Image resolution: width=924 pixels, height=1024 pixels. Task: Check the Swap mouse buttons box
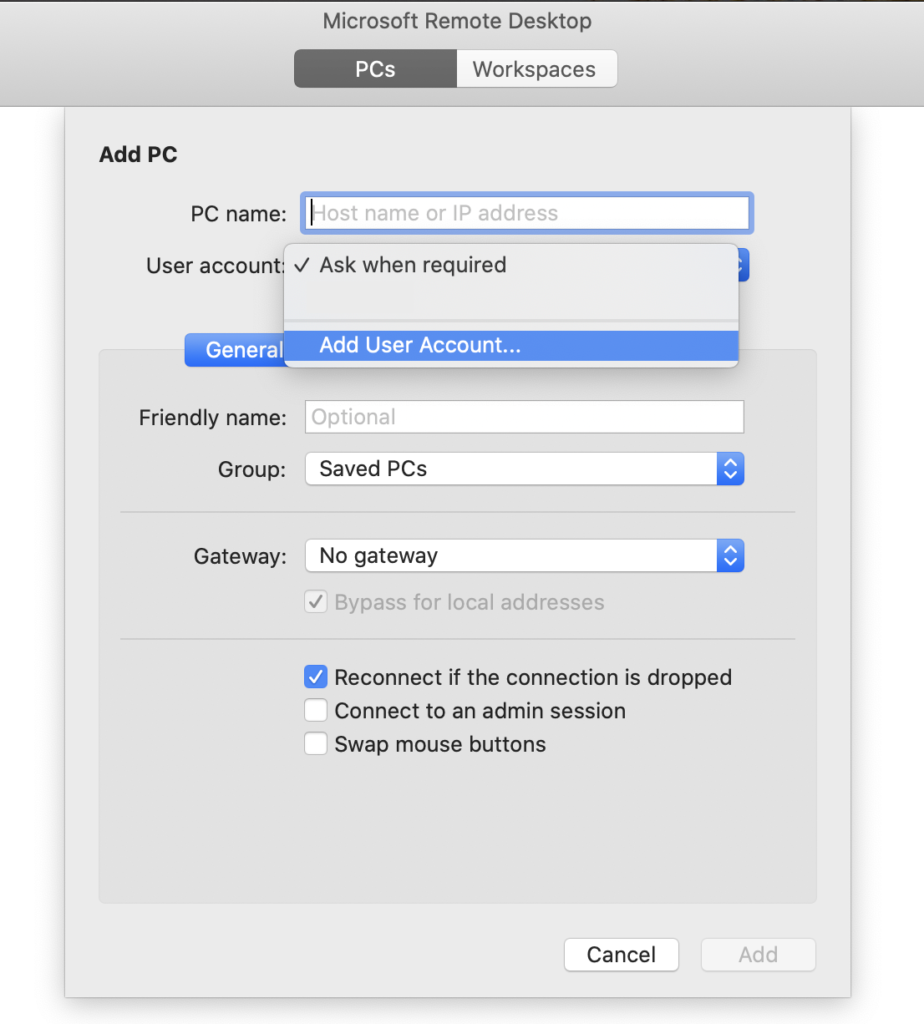click(x=316, y=744)
